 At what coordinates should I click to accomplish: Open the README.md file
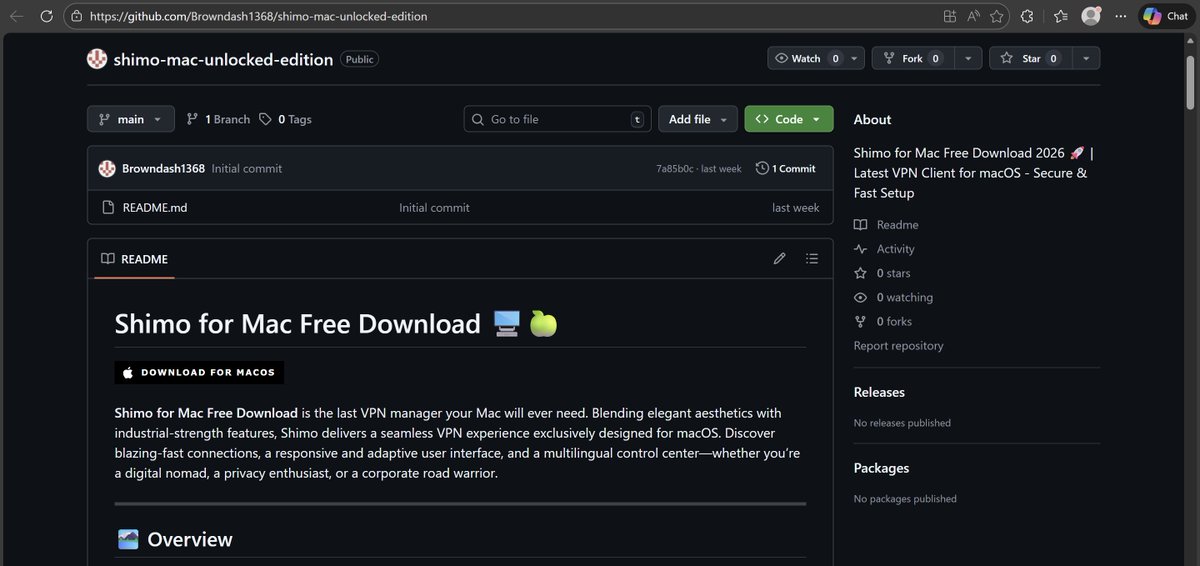coord(155,208)
